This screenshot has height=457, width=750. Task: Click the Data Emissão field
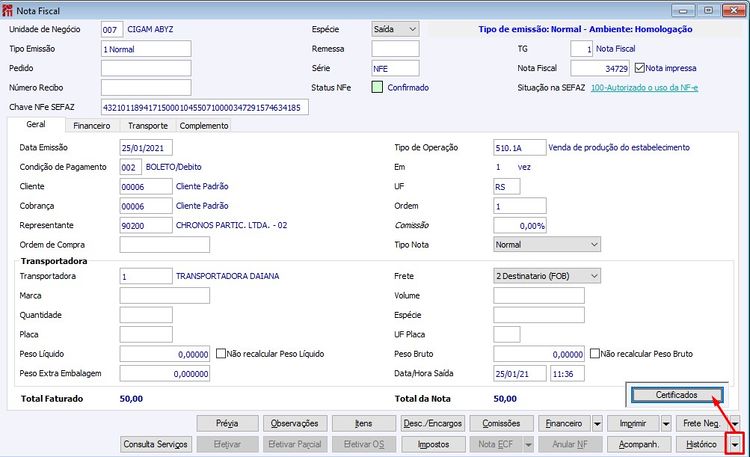tap(146, 148)
